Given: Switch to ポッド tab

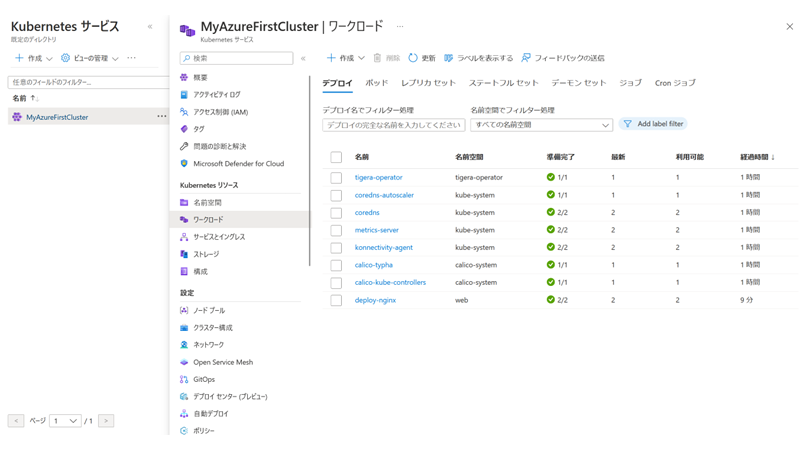Looking at the screenshot, I should tap(377, 83).
